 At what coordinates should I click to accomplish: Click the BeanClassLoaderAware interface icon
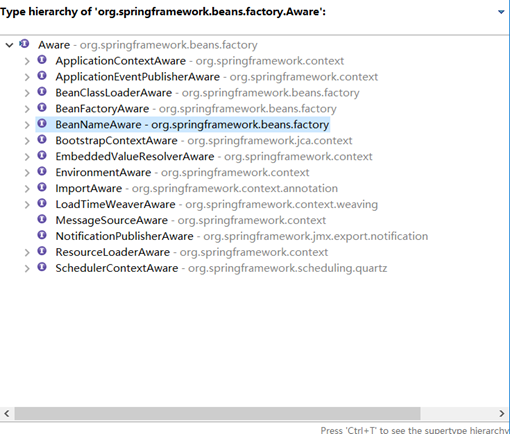(x=42, y=91)
